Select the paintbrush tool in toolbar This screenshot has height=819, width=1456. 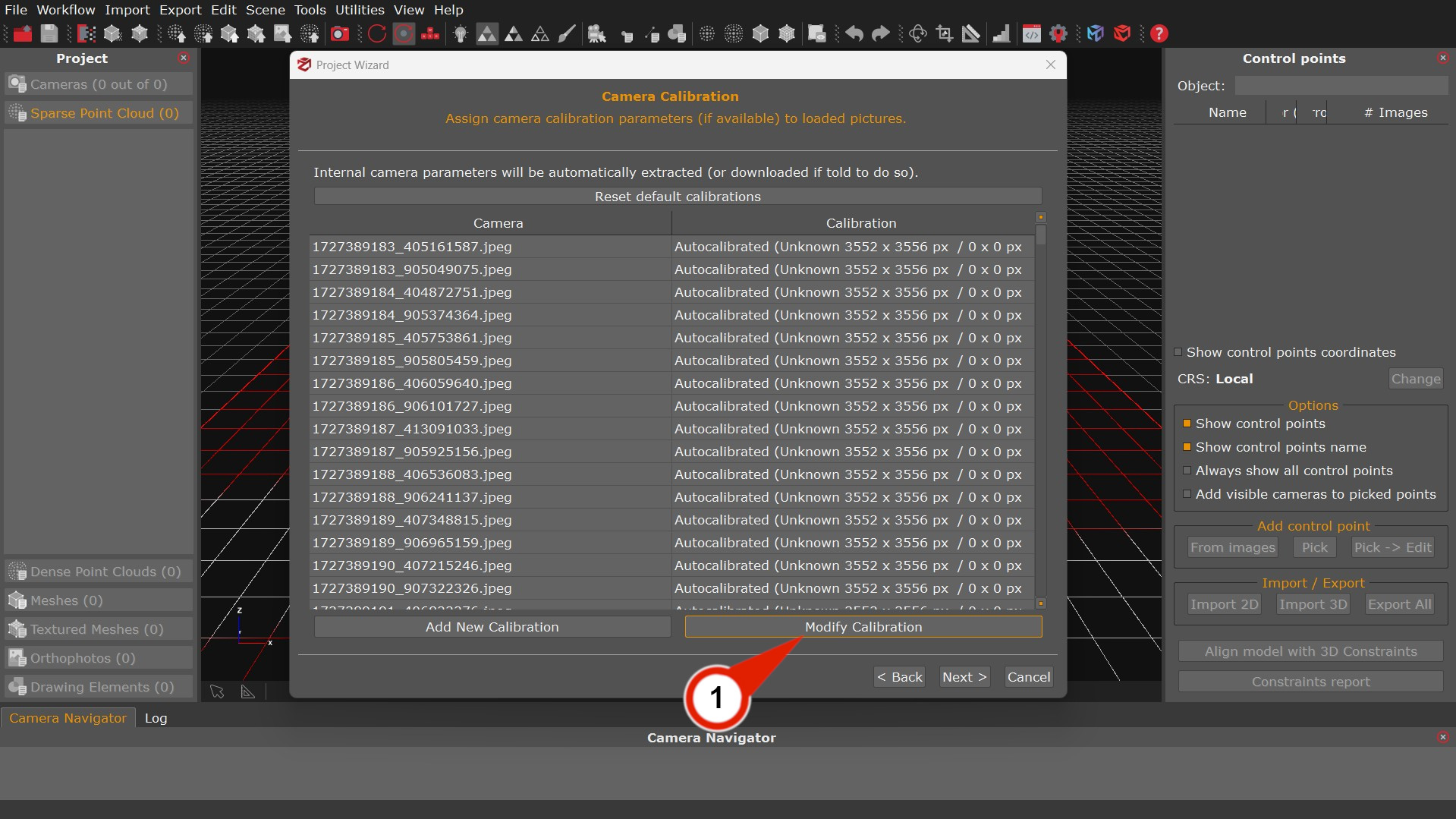pos(567,33)
